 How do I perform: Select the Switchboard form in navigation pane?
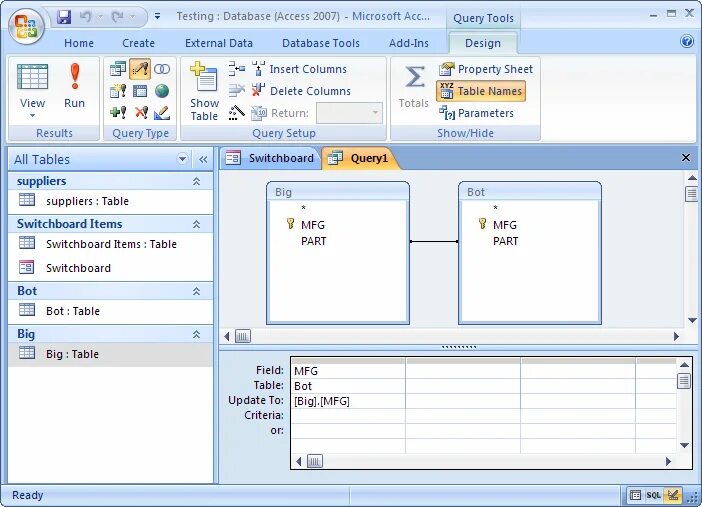pos(110,268)
